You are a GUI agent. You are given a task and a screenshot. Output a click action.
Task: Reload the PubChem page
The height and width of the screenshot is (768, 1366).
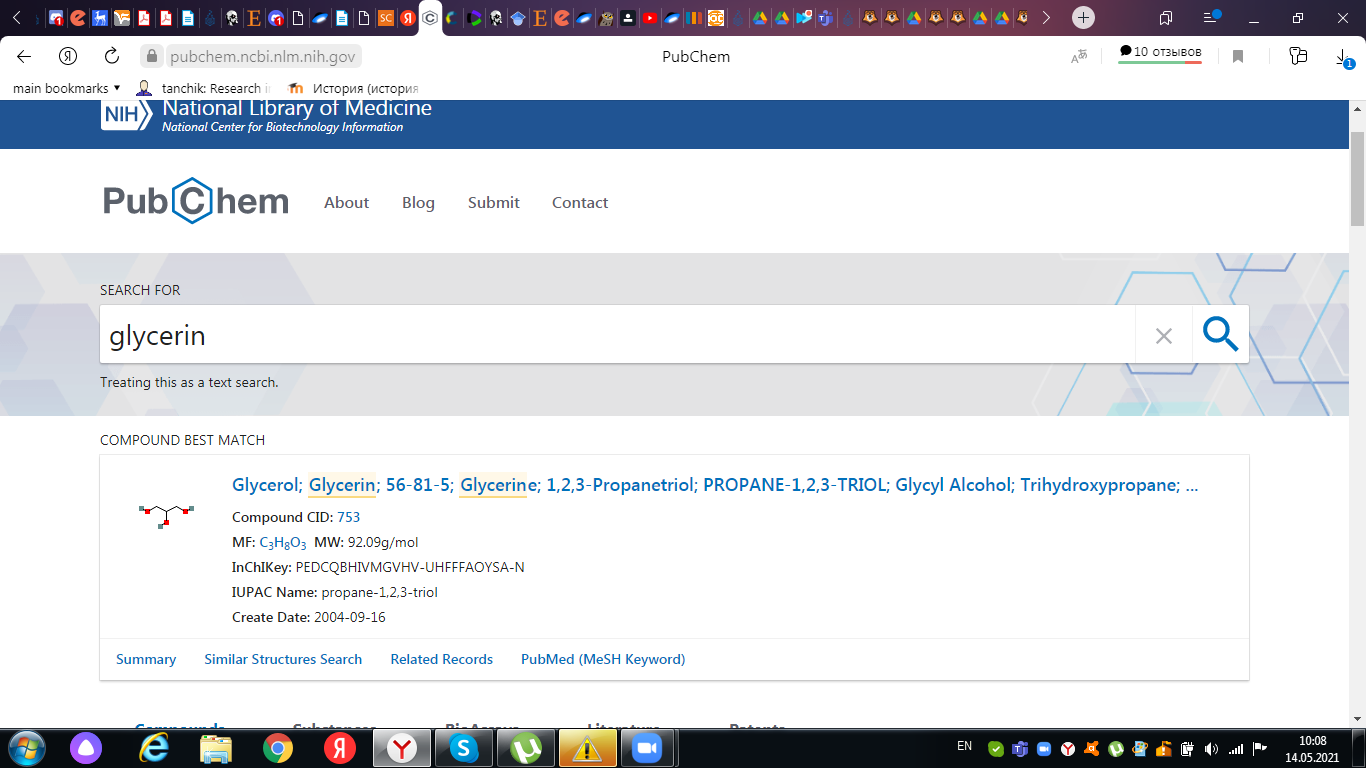coord(112,56)
